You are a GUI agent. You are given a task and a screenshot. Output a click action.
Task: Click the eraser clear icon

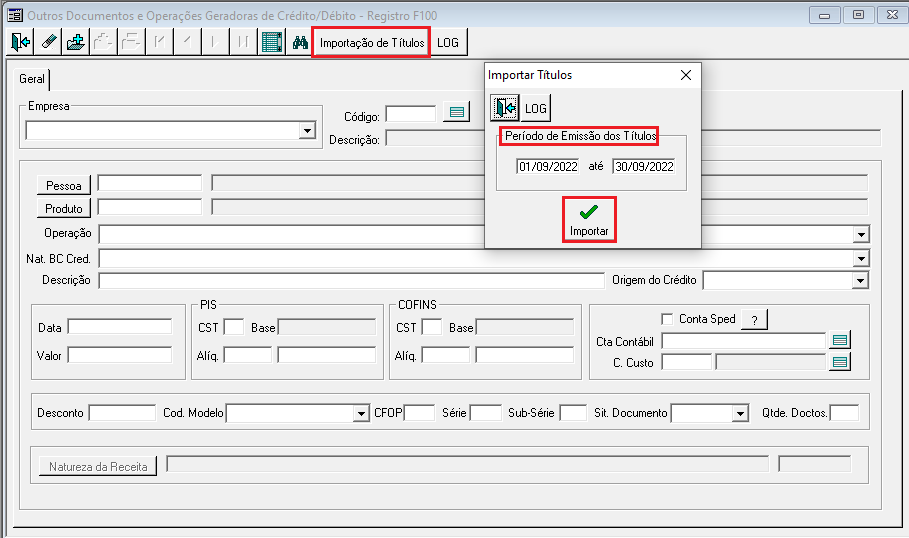[48, 42]
